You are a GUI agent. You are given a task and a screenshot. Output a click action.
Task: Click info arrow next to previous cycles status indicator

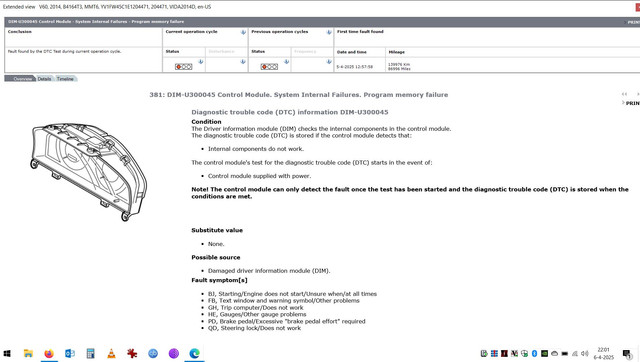coord(287,62)
